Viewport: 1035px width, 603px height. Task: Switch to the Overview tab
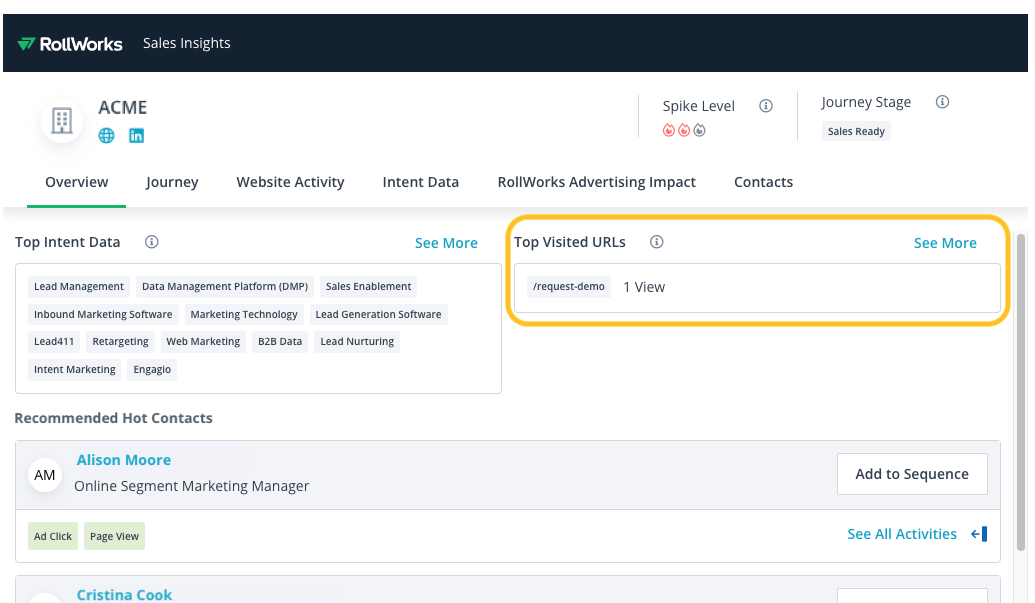point(77,182)
